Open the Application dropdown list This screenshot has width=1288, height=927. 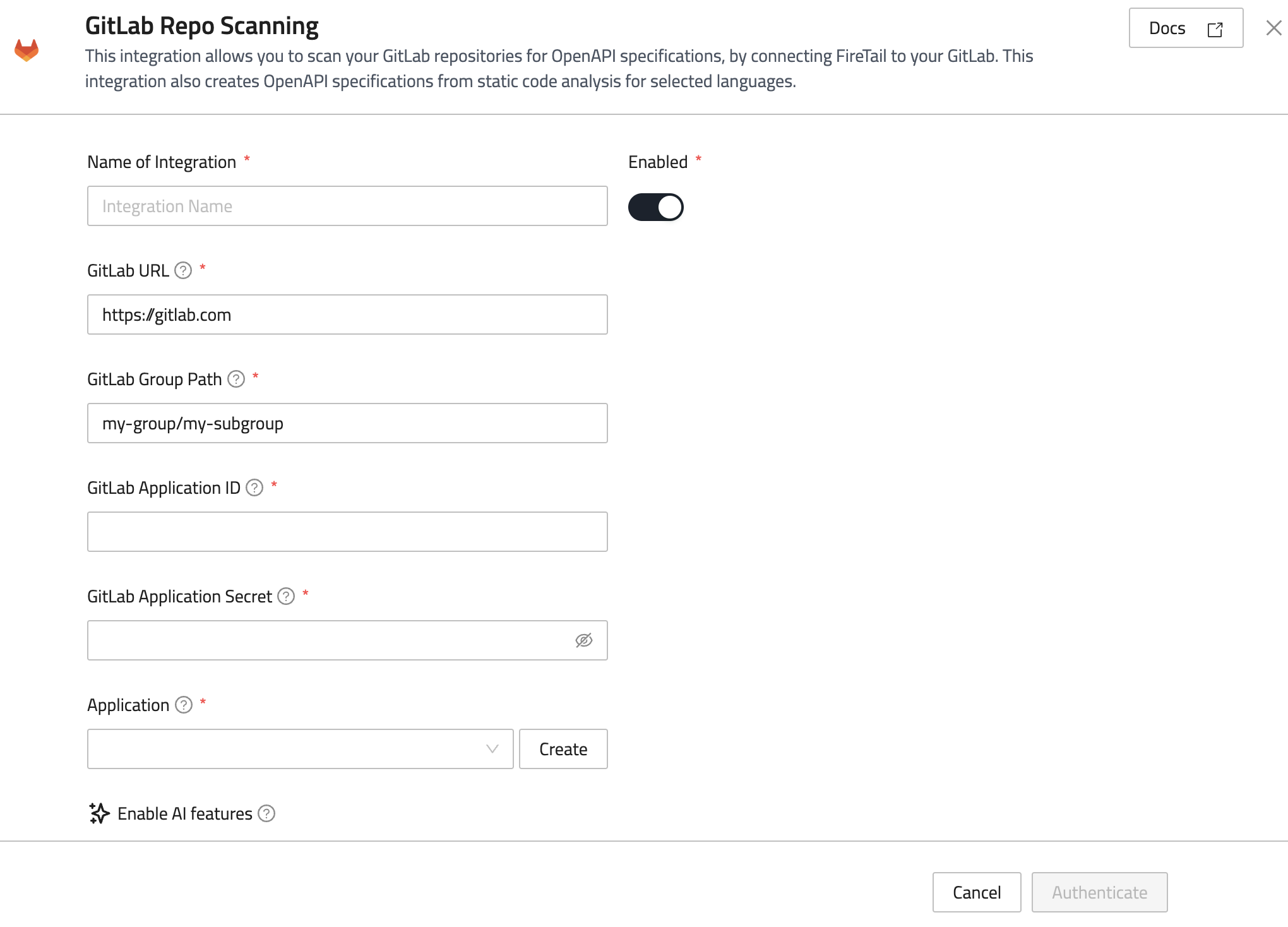[x=290, y=749]
